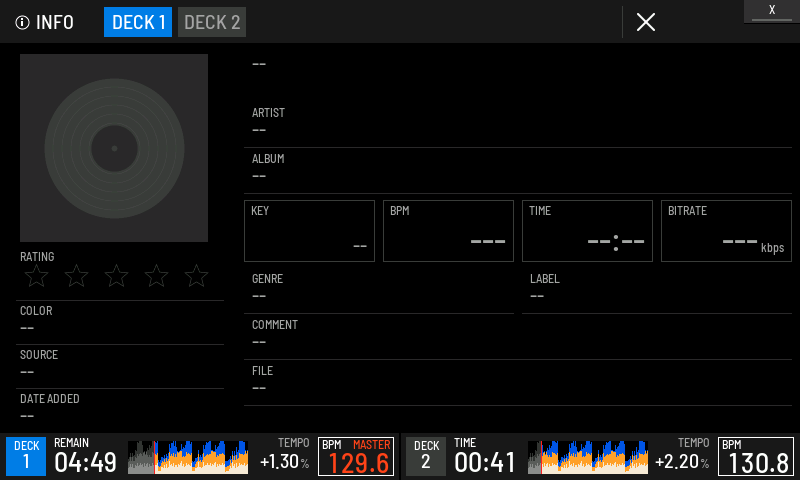
Task: Switch to the DECK 1 tab
Action: tap(138, 22)
